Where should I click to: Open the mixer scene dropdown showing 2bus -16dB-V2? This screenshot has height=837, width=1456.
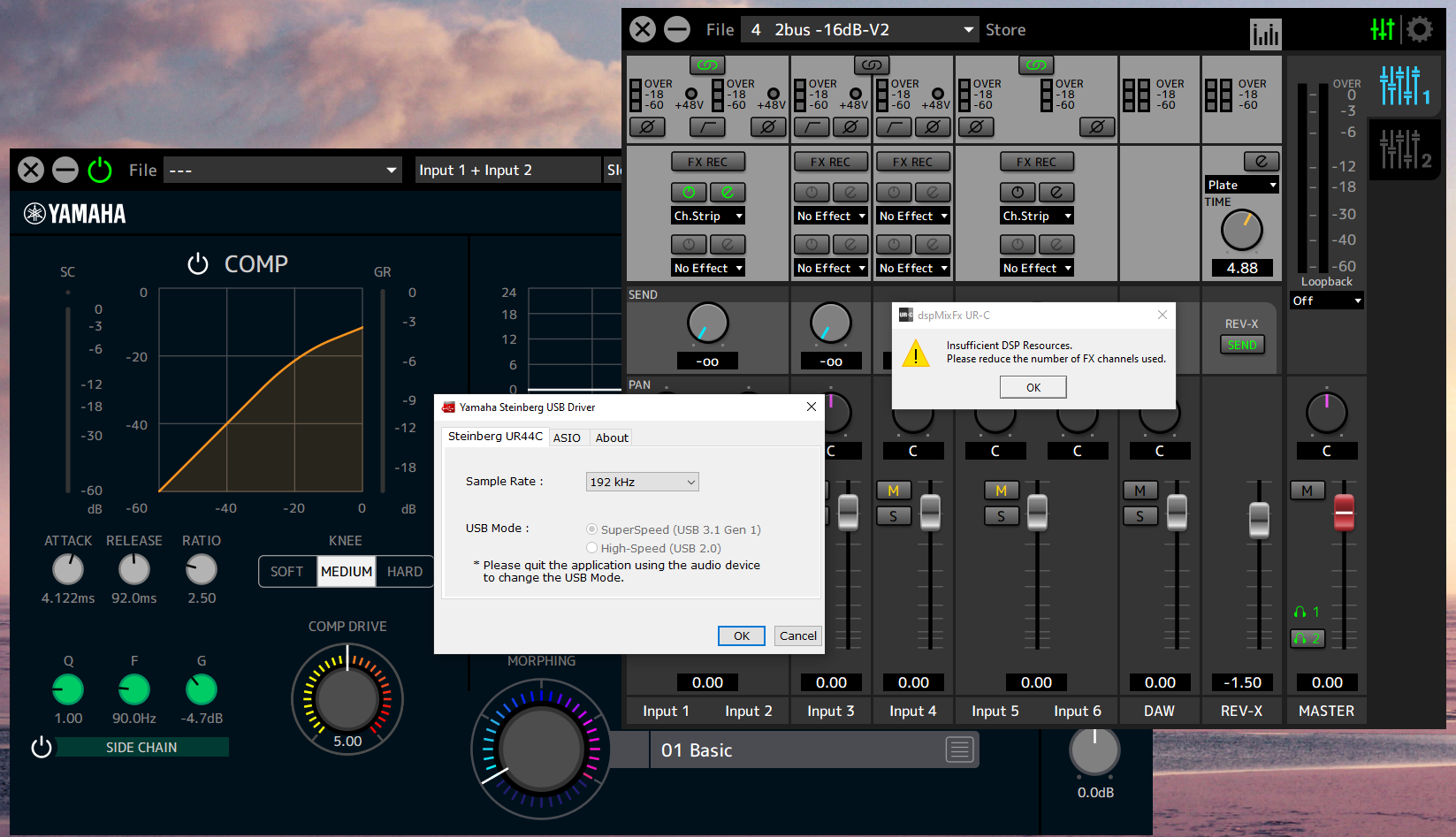[x=860, y=30]
